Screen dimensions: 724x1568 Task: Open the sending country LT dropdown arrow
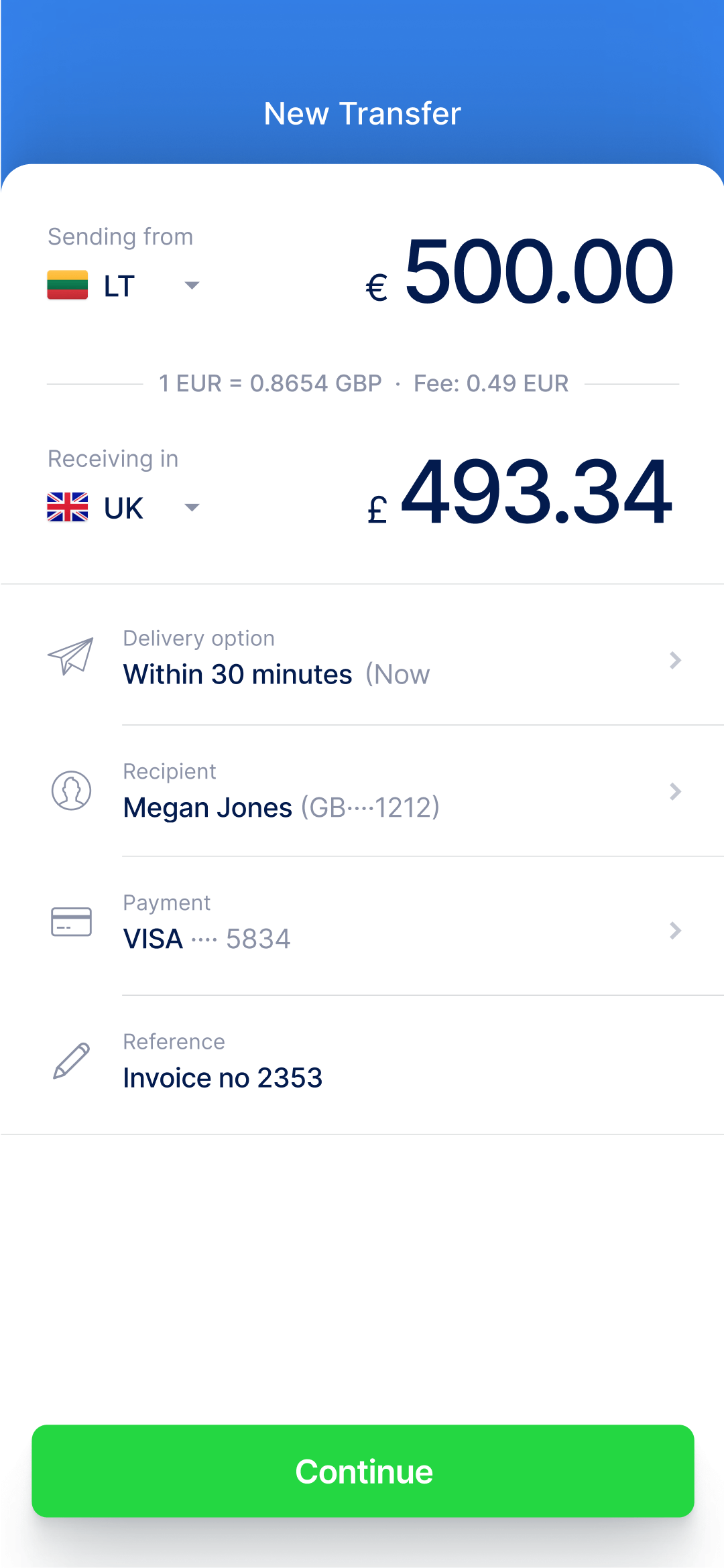click(x=192, y=285)
